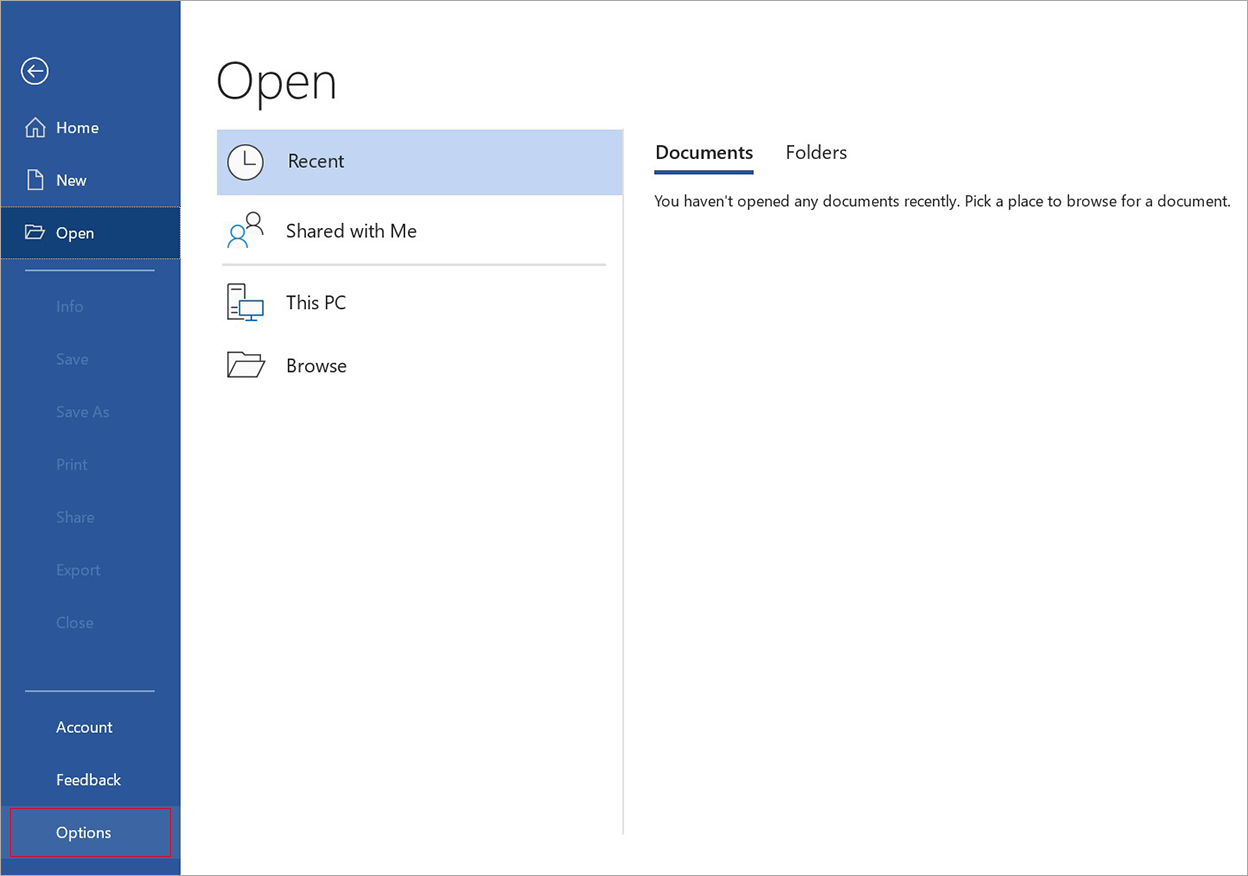Select Info in the sidebar
Screen dimensions: 1248x876
coord(70,307)
